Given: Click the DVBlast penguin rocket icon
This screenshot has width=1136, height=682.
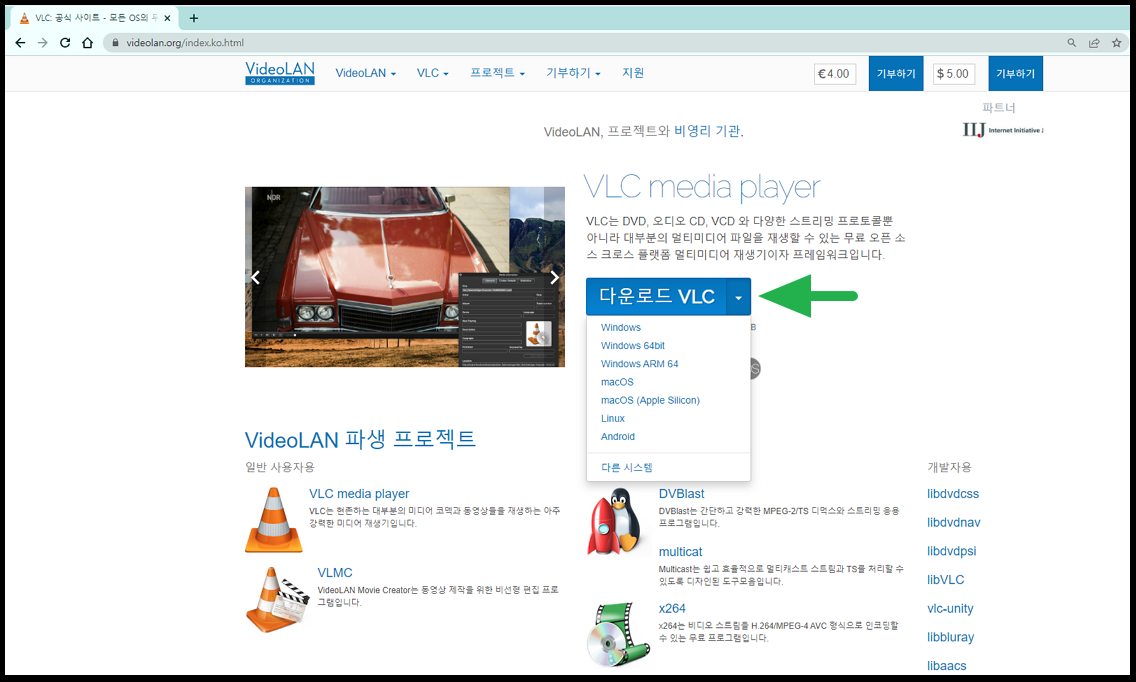Looking at the screenshot, I should [615, 521].
